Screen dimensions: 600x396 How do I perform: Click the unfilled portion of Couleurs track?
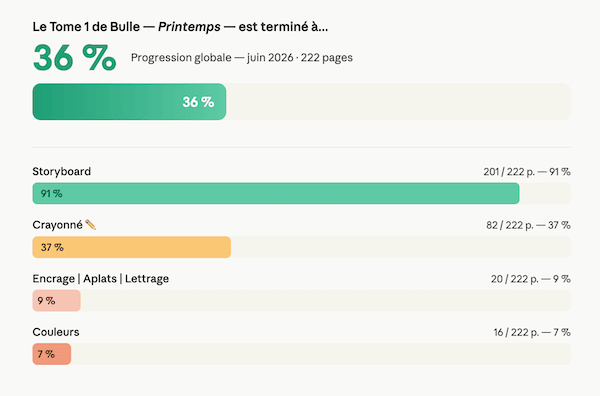321,354
